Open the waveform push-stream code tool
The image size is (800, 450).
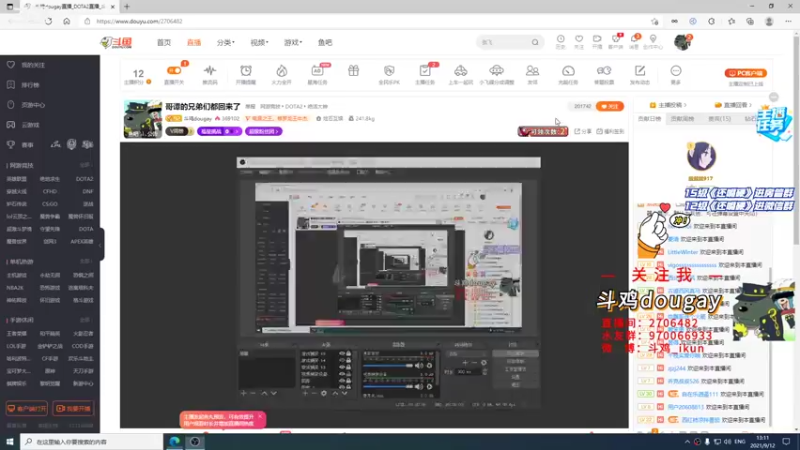[210, 74]
